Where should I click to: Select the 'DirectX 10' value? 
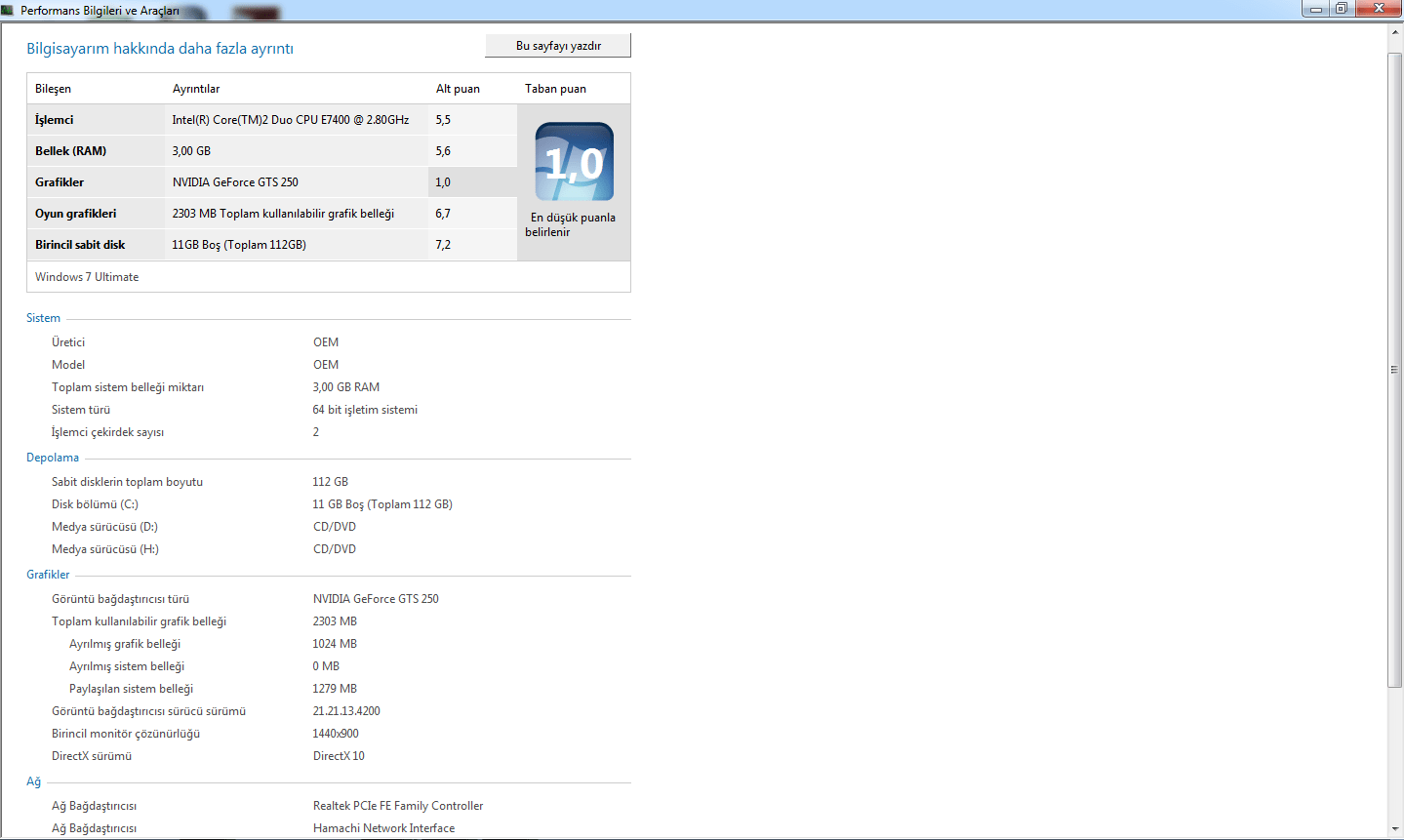pyautogui.click(x=339, y=756)
